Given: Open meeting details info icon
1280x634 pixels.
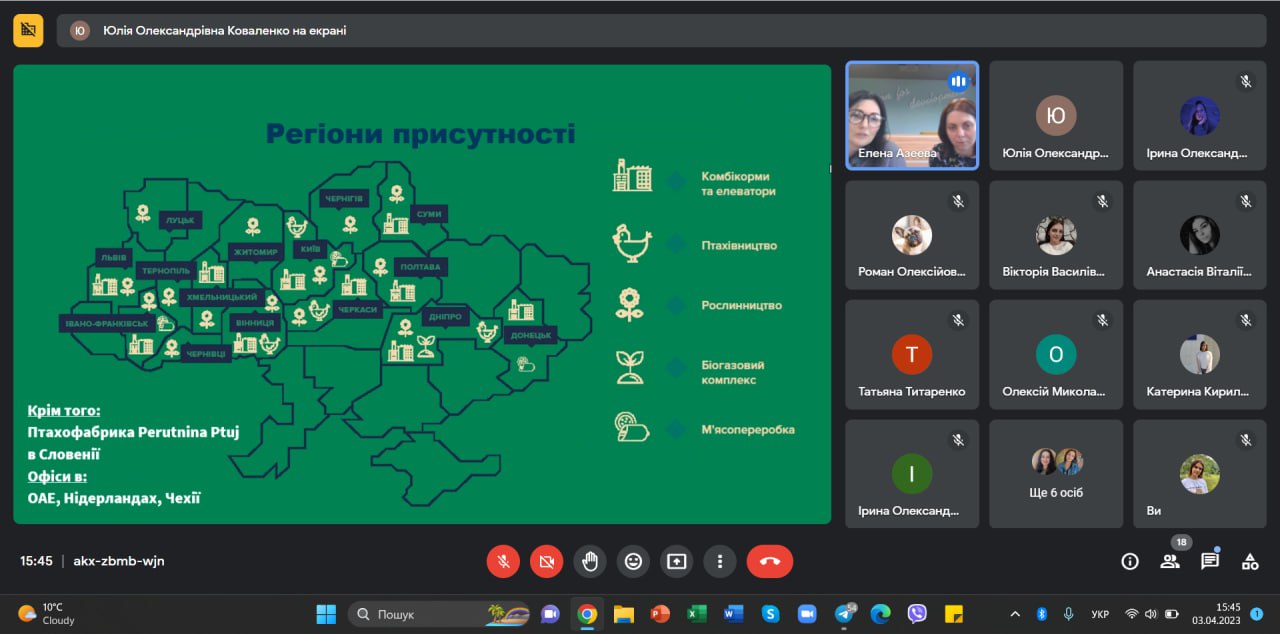Looking at the screenshot, I should pos(1130,561).
